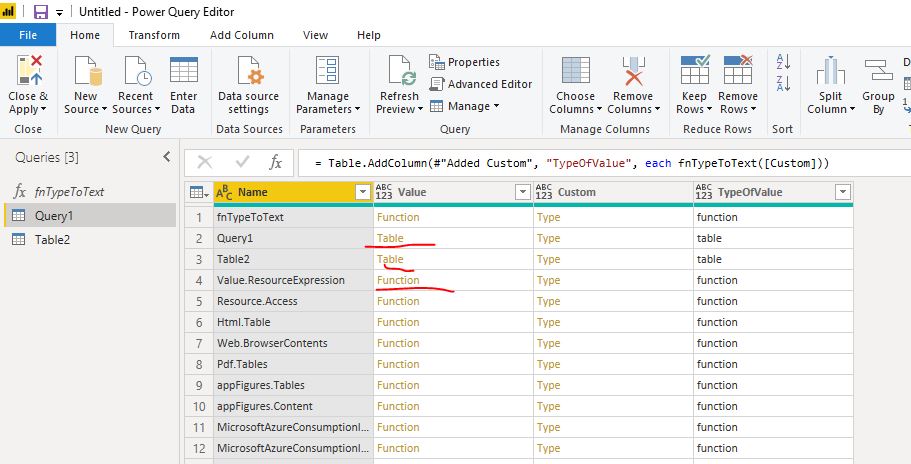Confirm formula with the checkmark button

coord(241,162)
